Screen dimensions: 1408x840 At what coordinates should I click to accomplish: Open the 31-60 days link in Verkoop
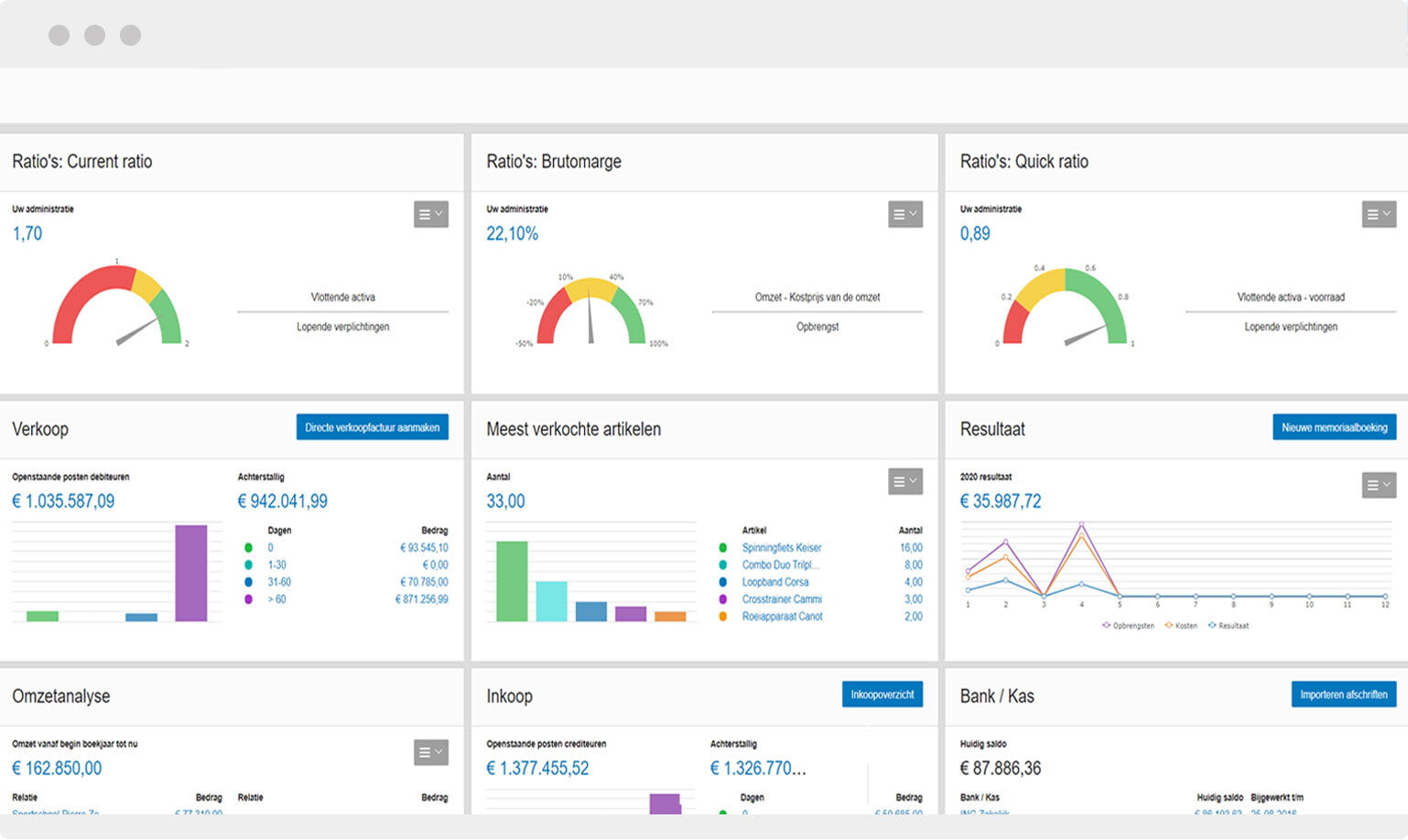[x=279, y=582]
